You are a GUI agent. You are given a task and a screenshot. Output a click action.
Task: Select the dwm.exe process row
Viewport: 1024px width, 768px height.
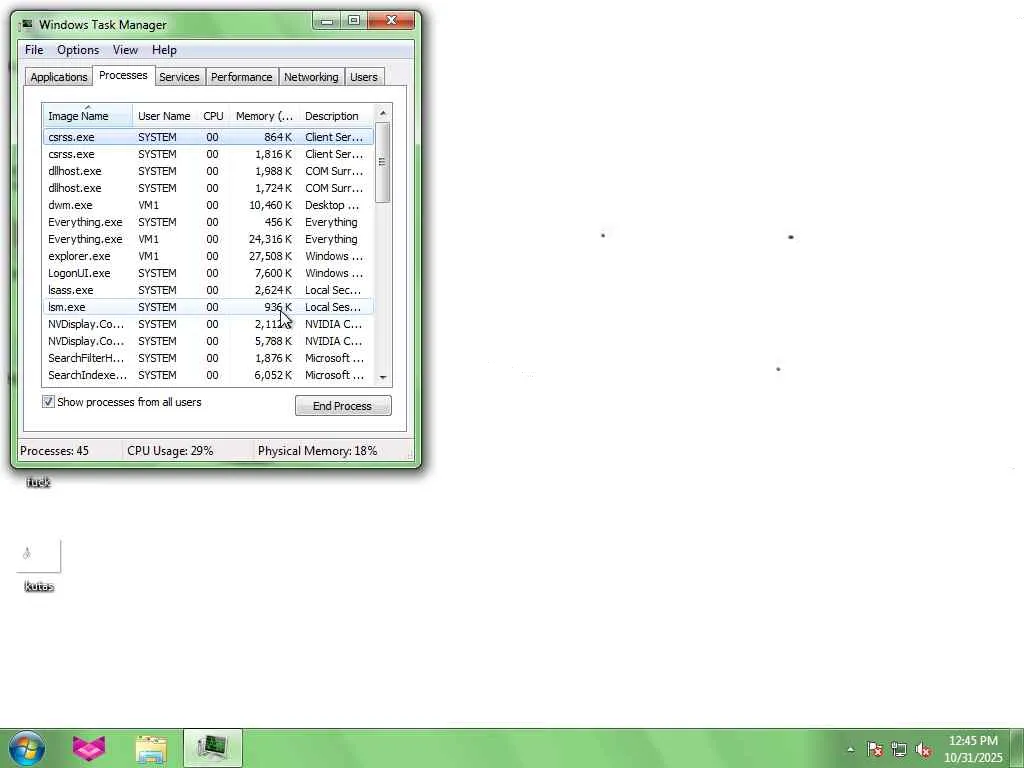pyautogui.click(x=208, y=205)
